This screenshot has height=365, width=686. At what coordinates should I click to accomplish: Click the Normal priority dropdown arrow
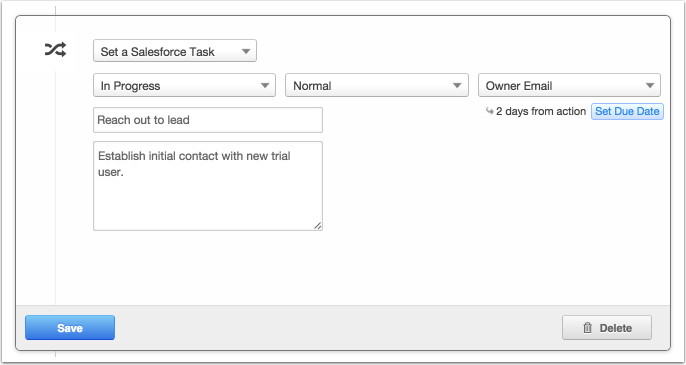pyautogui.click(x=457, y=86)
